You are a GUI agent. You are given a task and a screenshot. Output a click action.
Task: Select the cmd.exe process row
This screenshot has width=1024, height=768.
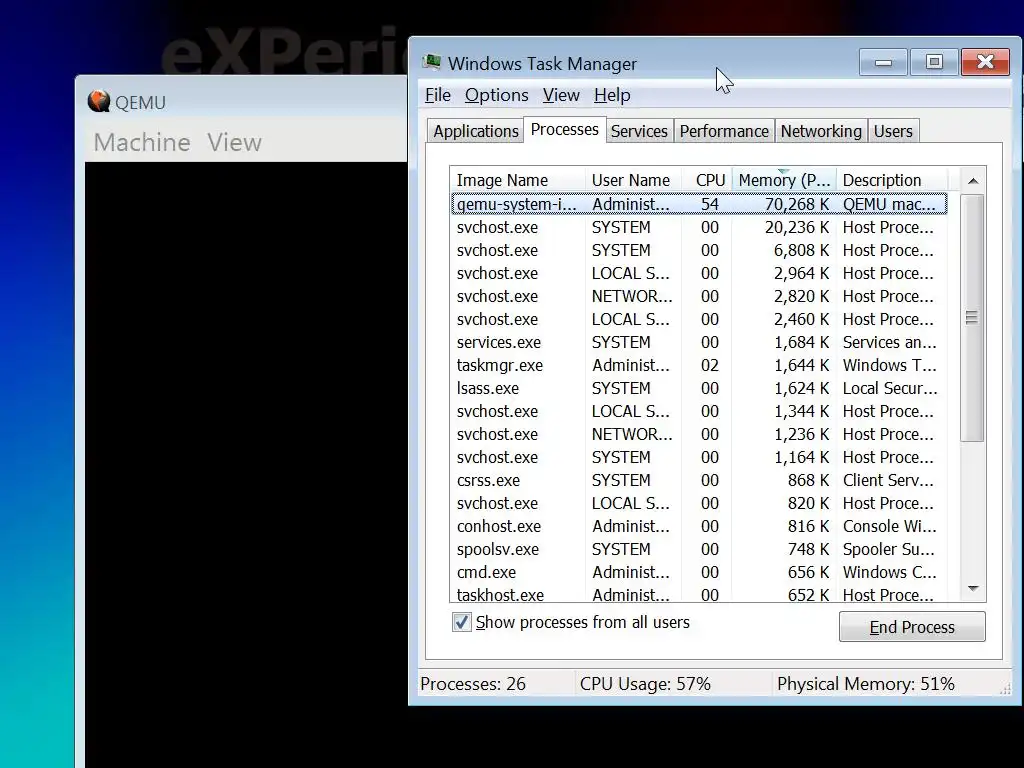[698, 572]
